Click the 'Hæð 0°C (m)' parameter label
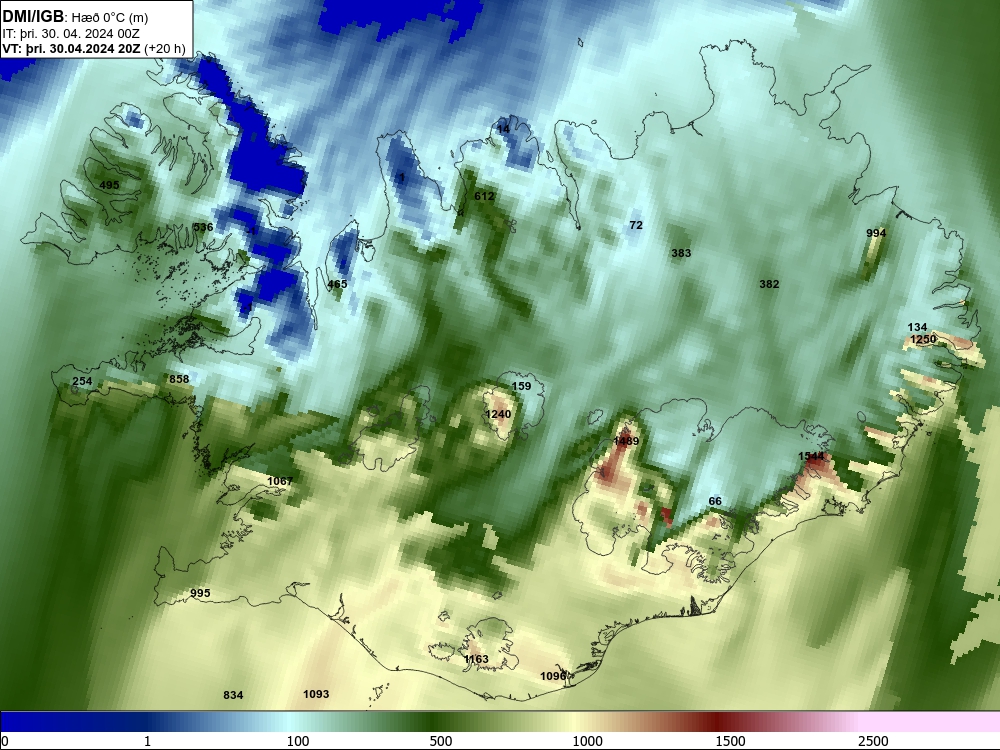 [x=110, y=18]
